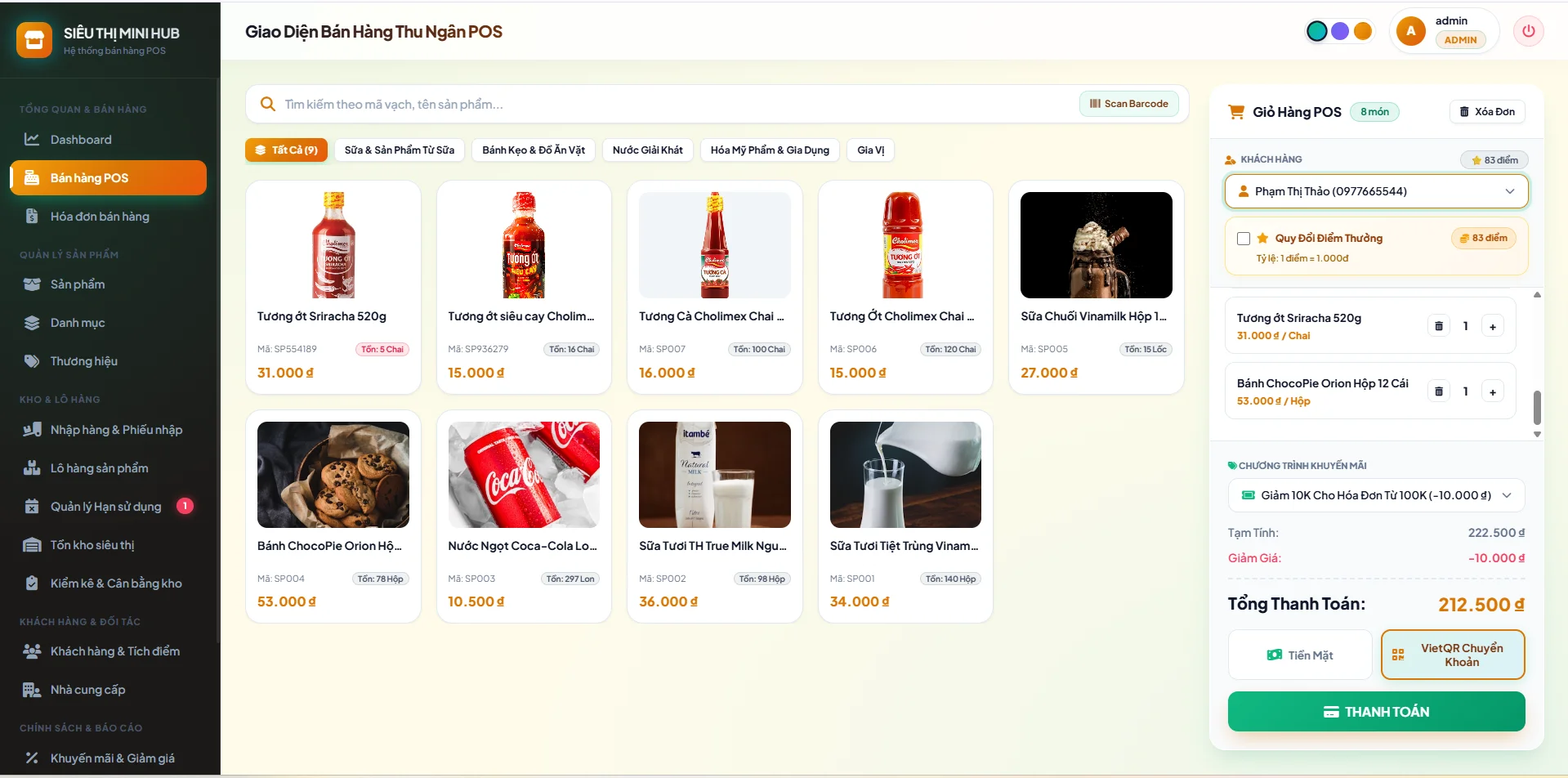Viewport: 1568px width, 778px height.
Task: Click the Tồn kho siêu thị warehouse icon
Action: [x=32, y=545]
